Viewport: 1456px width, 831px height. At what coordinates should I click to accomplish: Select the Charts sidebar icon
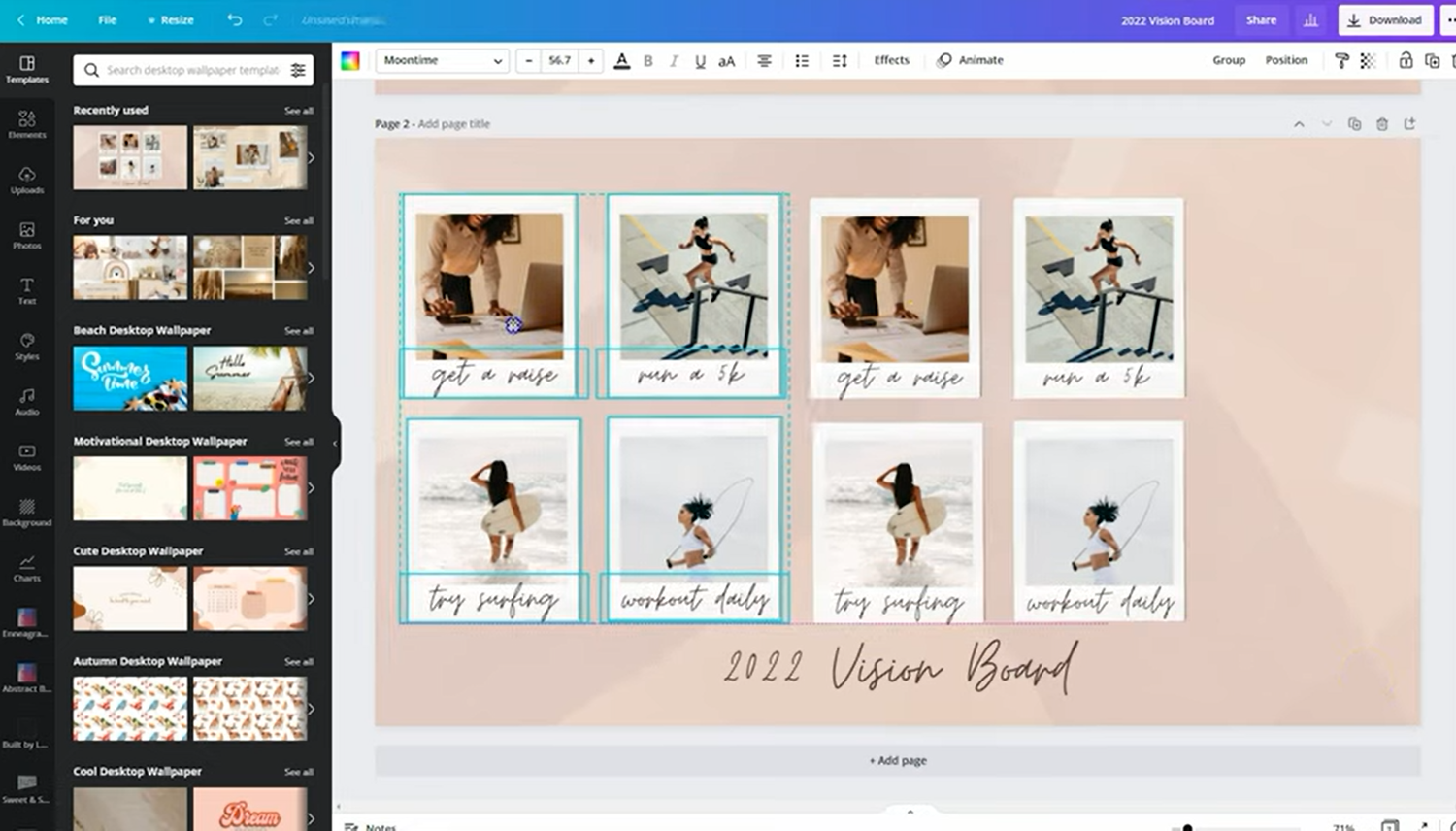(27, 567)
